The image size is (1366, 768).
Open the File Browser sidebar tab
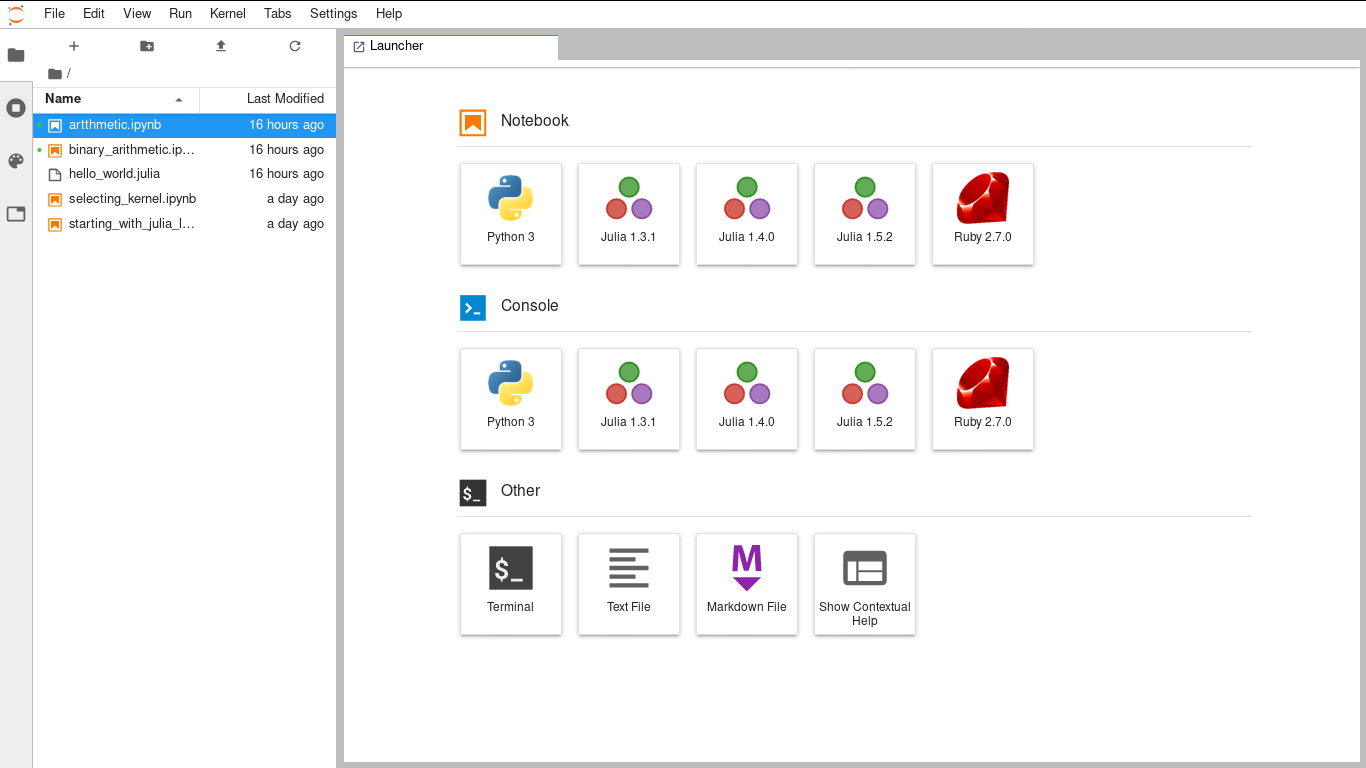click(16, 55)
